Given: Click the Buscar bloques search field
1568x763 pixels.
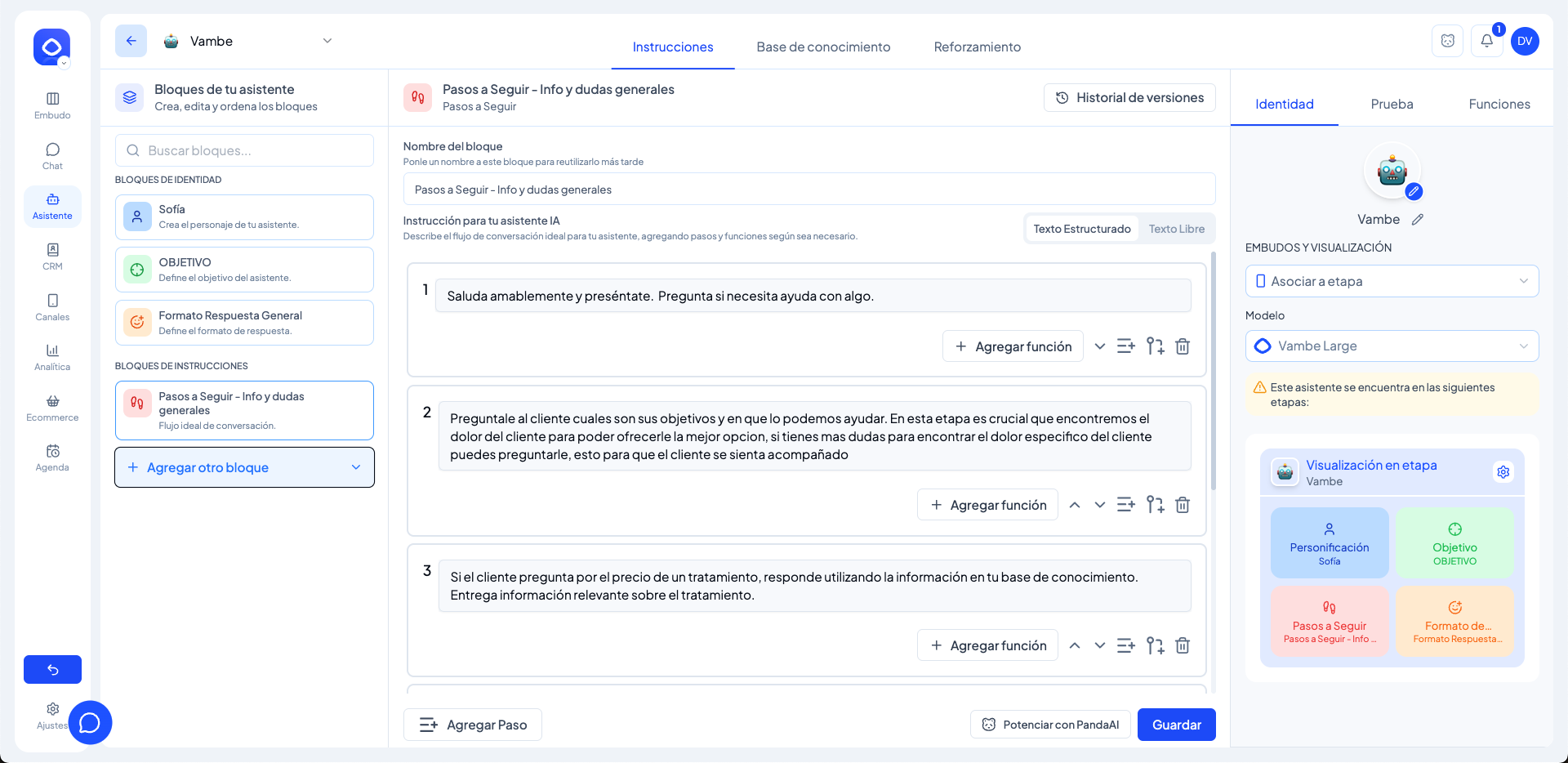Looking at the screenshot, I should pyautogui.click(x=244, y=150).
